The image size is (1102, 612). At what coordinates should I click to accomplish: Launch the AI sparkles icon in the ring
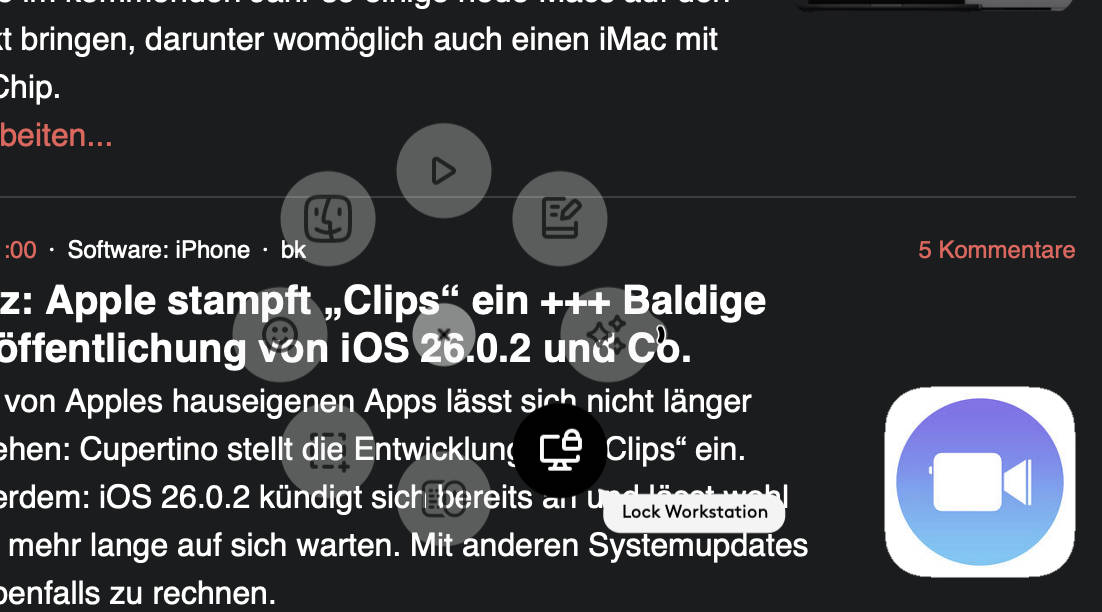point(607,334)
